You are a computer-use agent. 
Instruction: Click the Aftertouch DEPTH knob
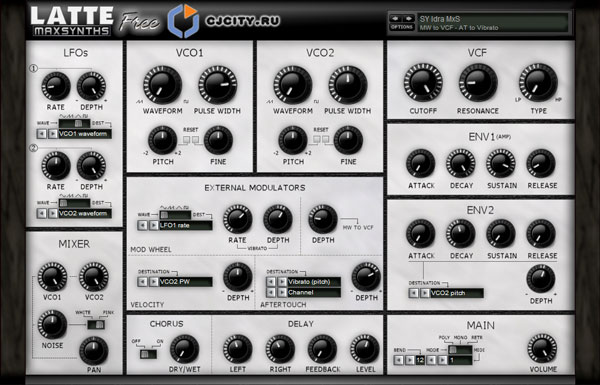point(366,277)
